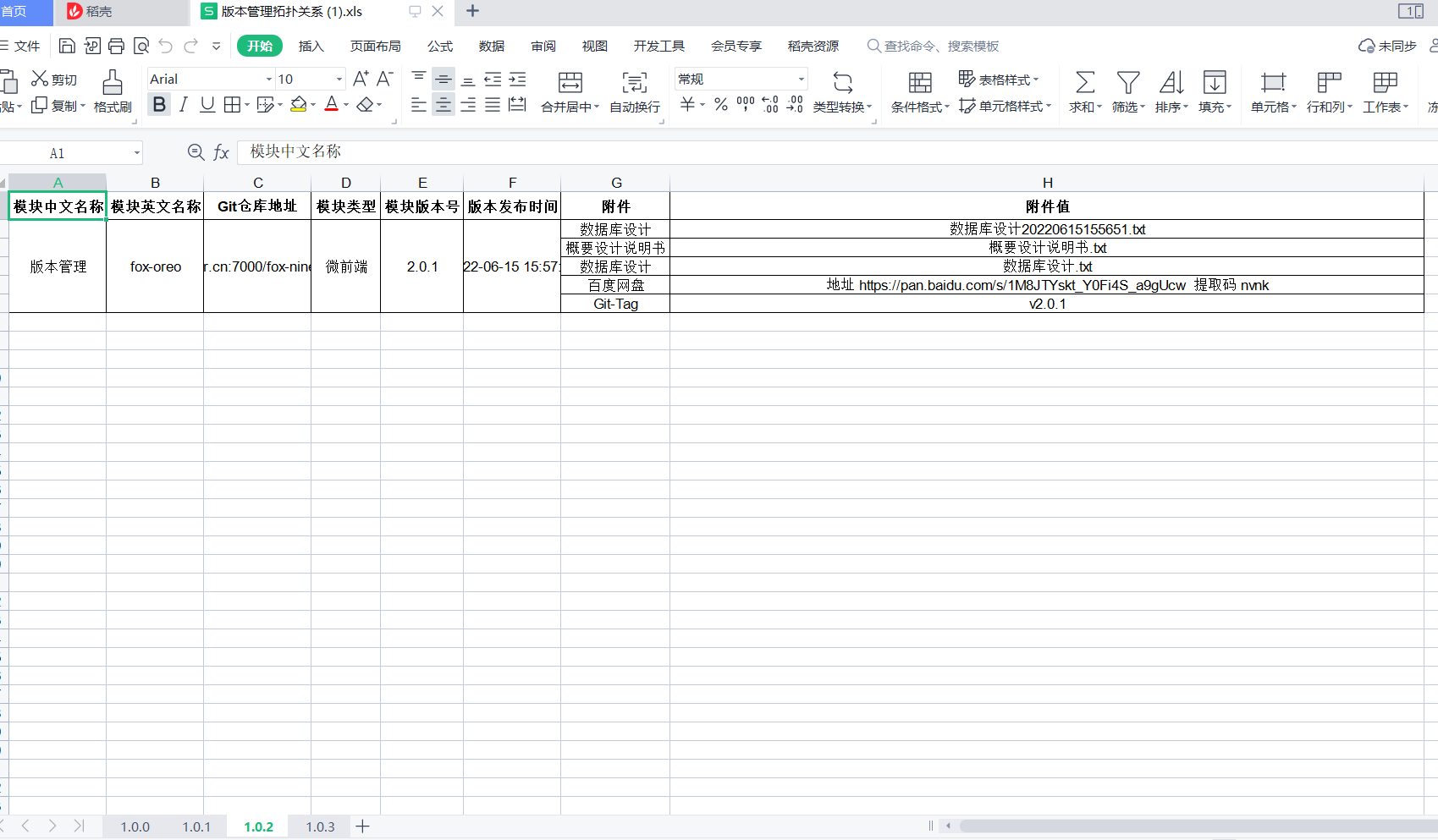Toggle bold formatting
The height and width of the screenshot is (840, 1438).
point(159,105)
